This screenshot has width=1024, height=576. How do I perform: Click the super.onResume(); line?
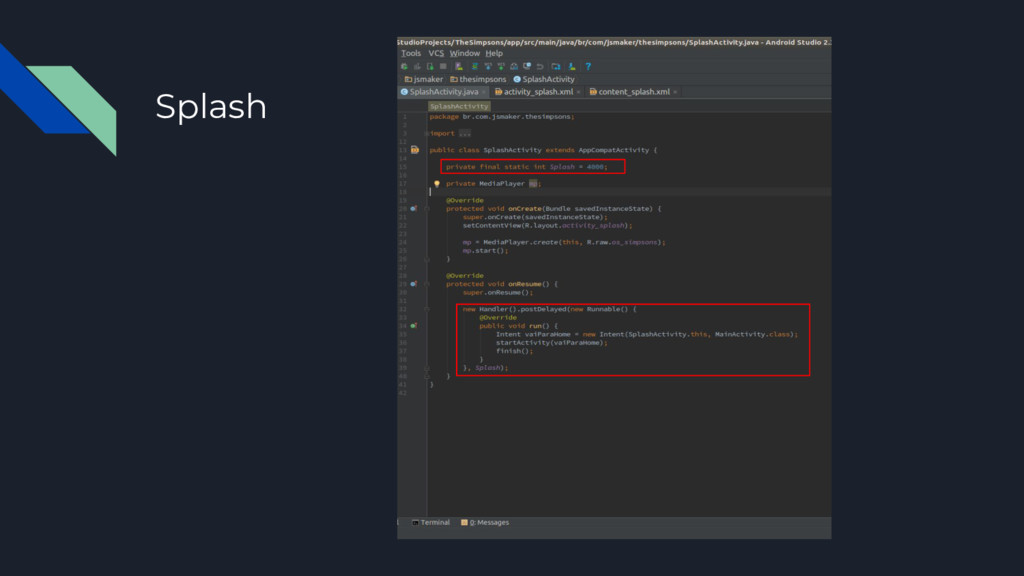[x=498, y=293]
